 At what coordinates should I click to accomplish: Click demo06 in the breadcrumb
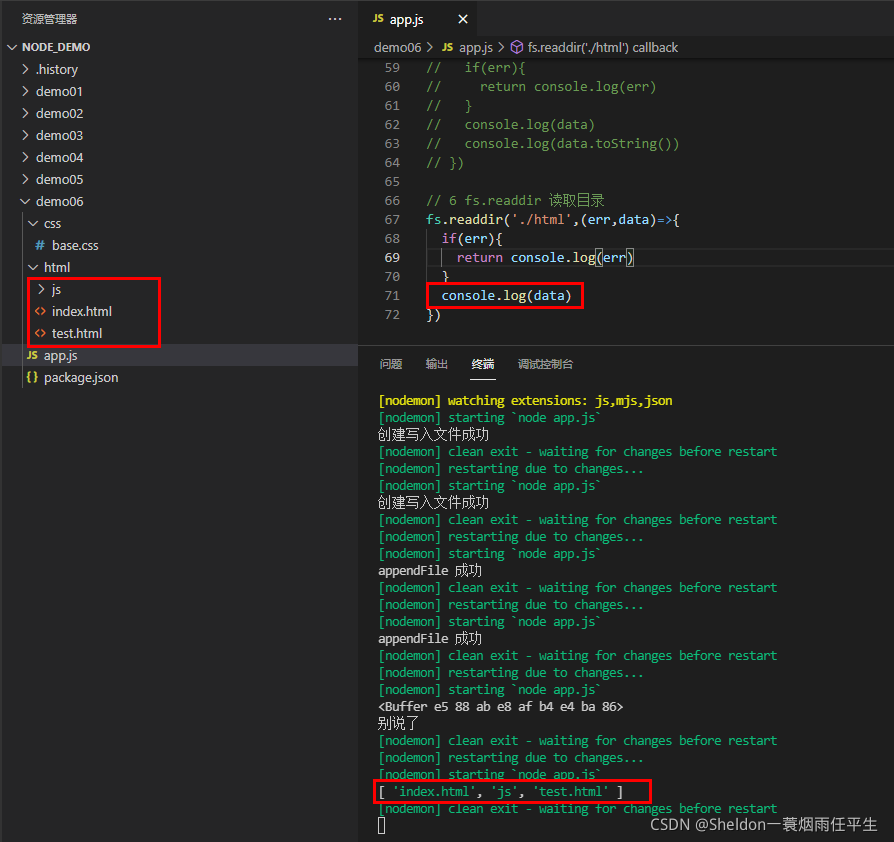point(397,47)
